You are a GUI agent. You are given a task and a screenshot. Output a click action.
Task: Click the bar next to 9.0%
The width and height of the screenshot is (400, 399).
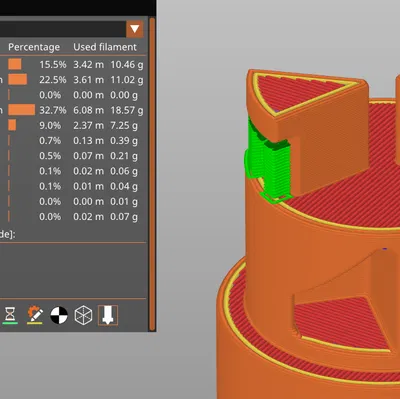(12, 125)
